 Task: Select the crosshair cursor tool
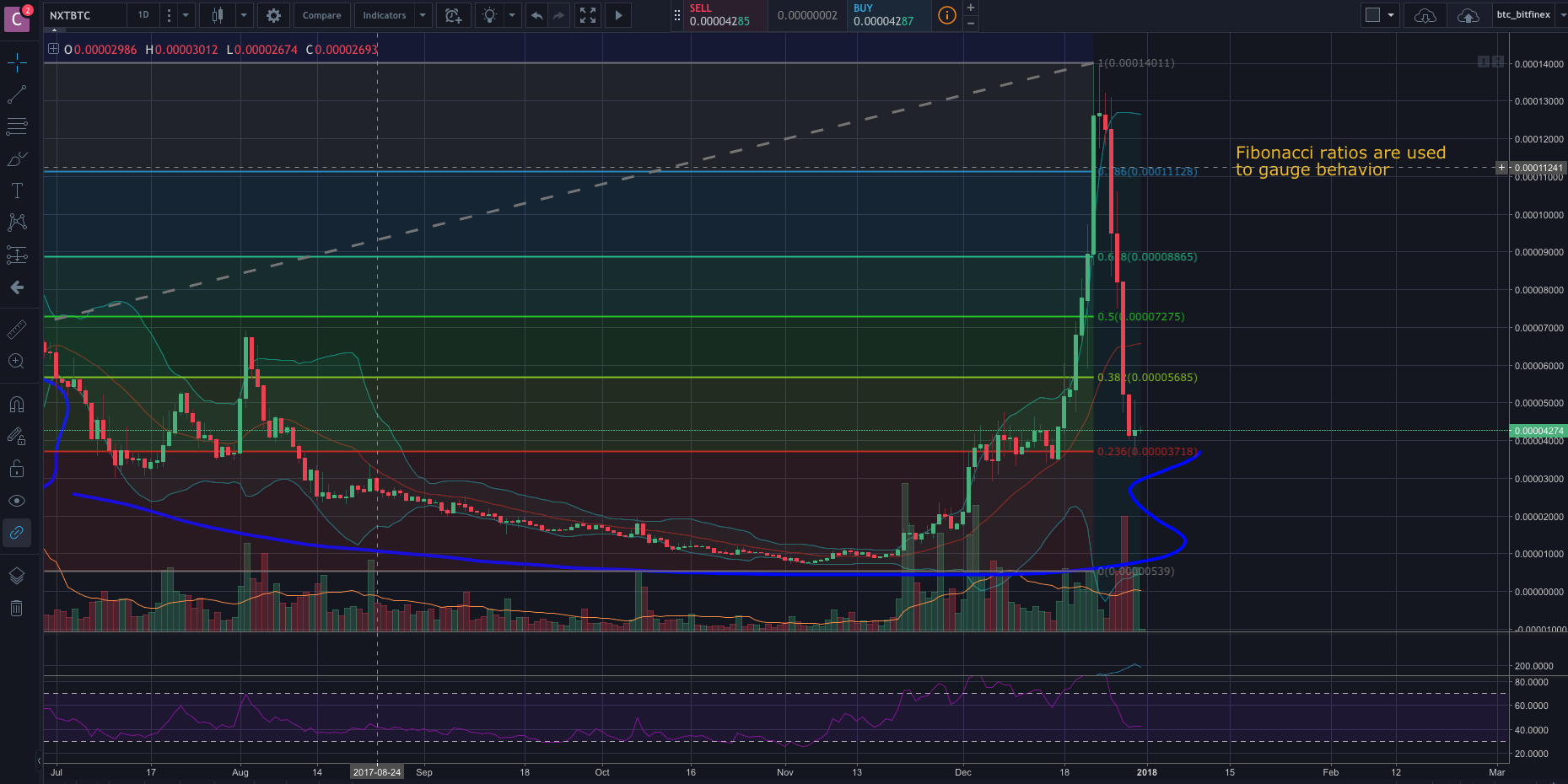click(x=17, y=62)
